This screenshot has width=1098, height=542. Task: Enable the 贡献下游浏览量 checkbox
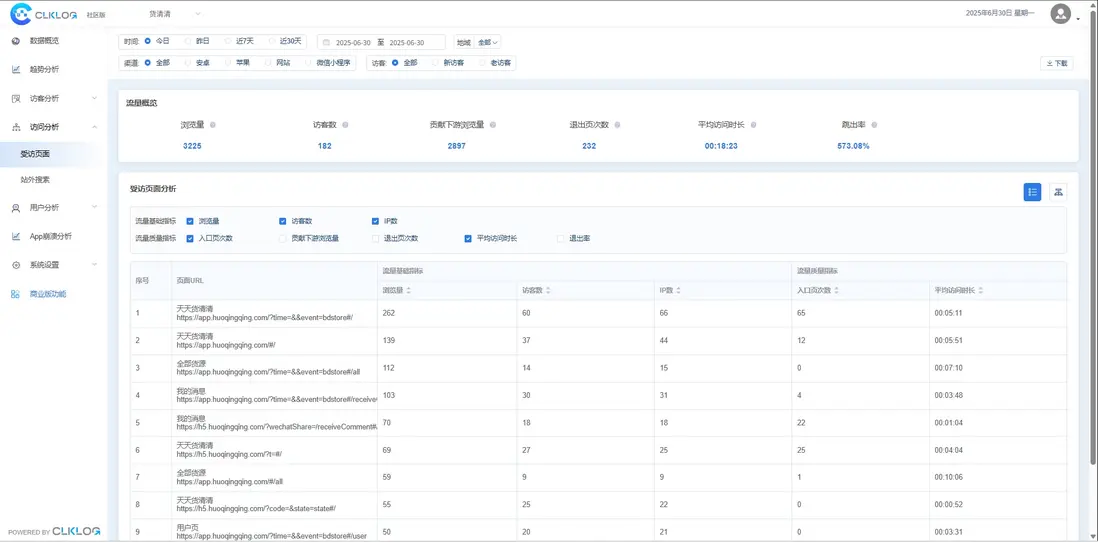(x=283, y=239)
